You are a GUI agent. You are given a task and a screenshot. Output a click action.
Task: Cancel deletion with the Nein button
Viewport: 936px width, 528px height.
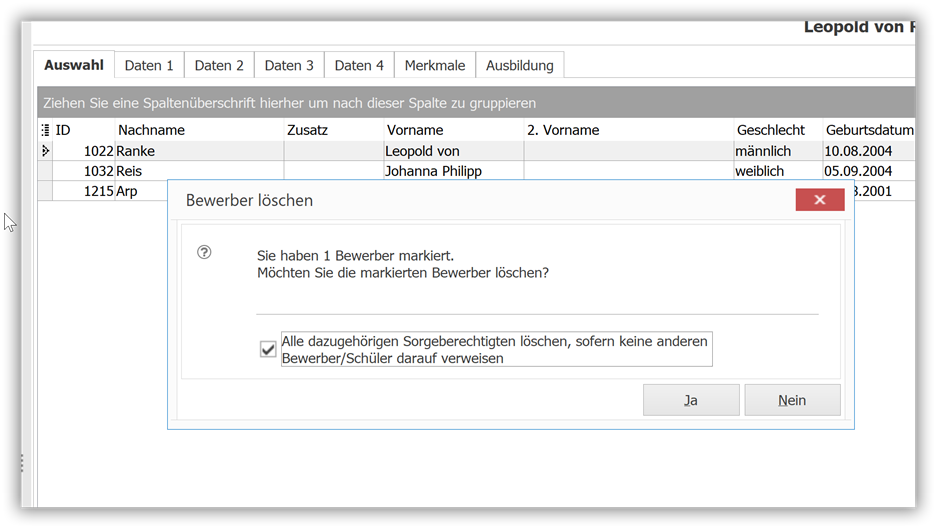792,400
